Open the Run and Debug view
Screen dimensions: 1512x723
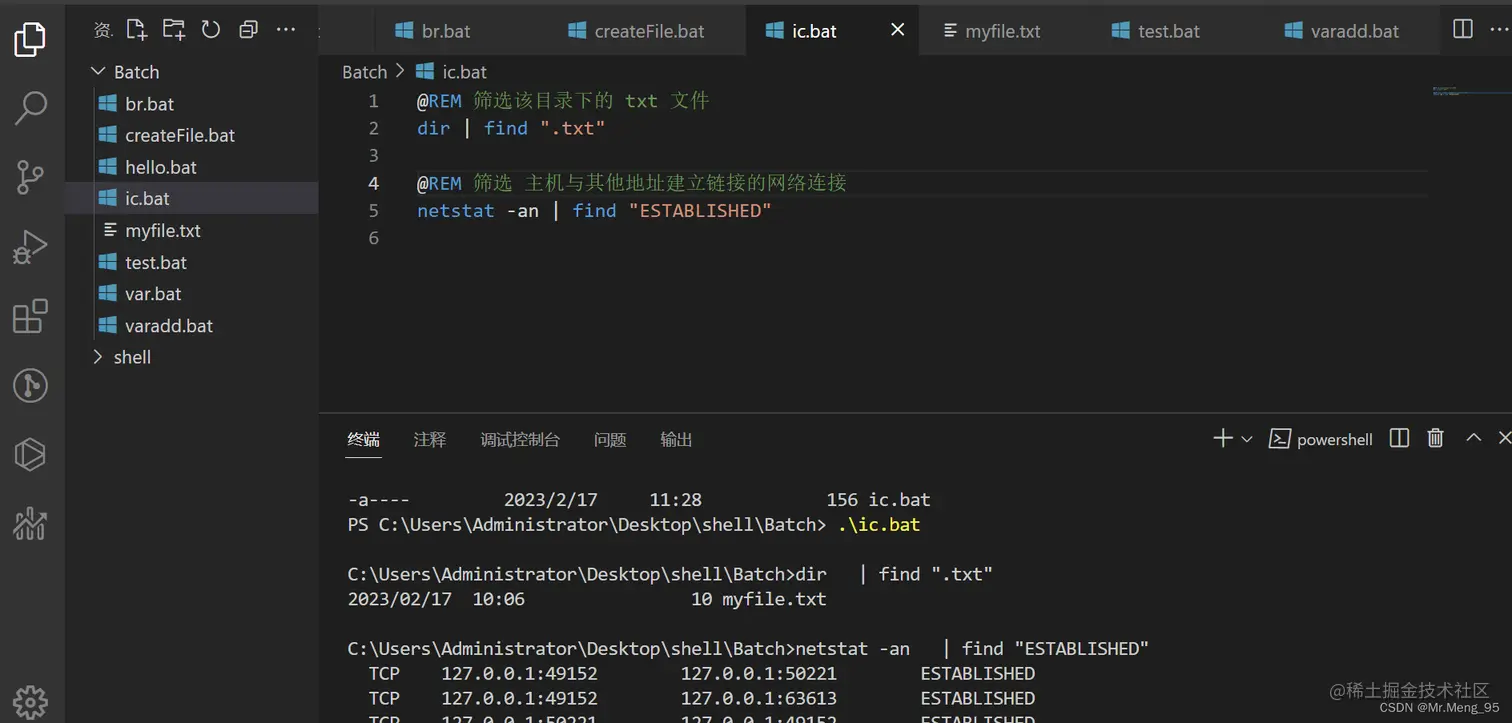click(x=30, y=247)
